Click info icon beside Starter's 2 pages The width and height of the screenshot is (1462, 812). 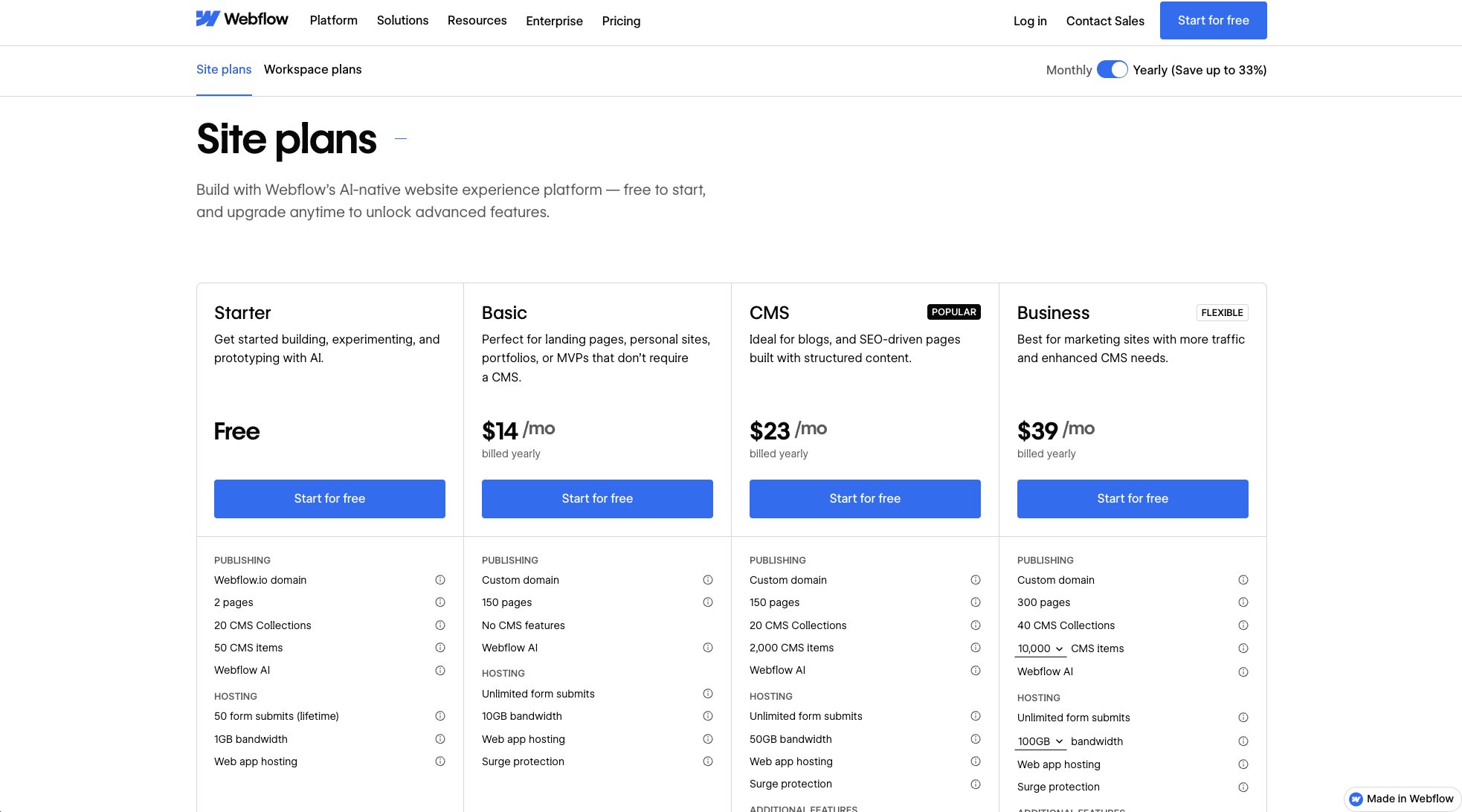pyautogui.click(x=440, y=602)
